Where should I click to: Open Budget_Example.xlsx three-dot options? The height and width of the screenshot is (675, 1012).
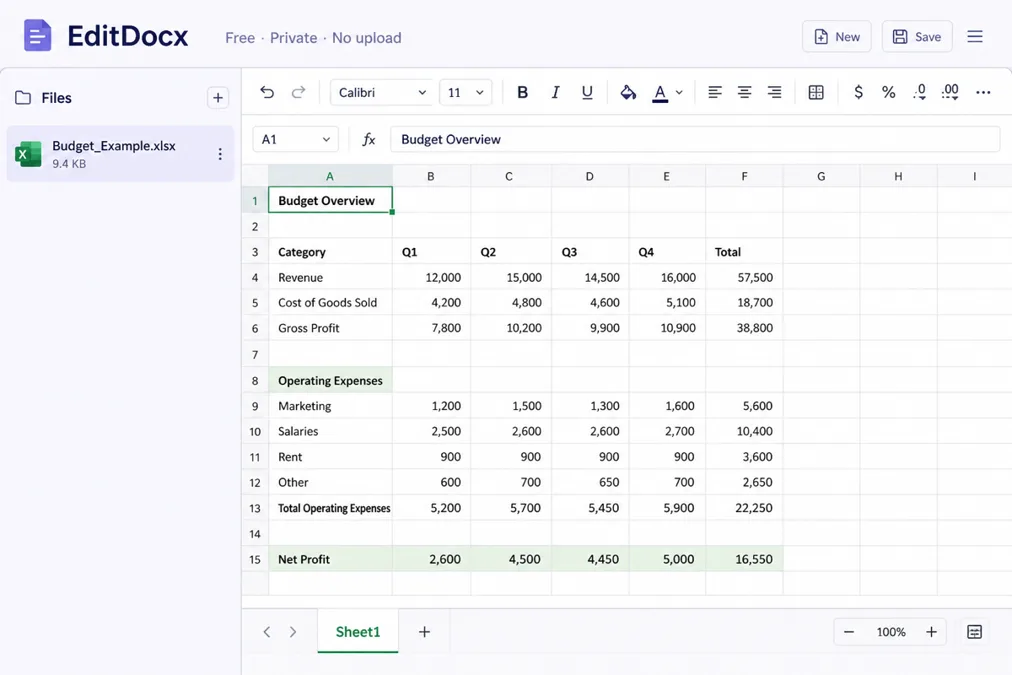tap(220, 154)
